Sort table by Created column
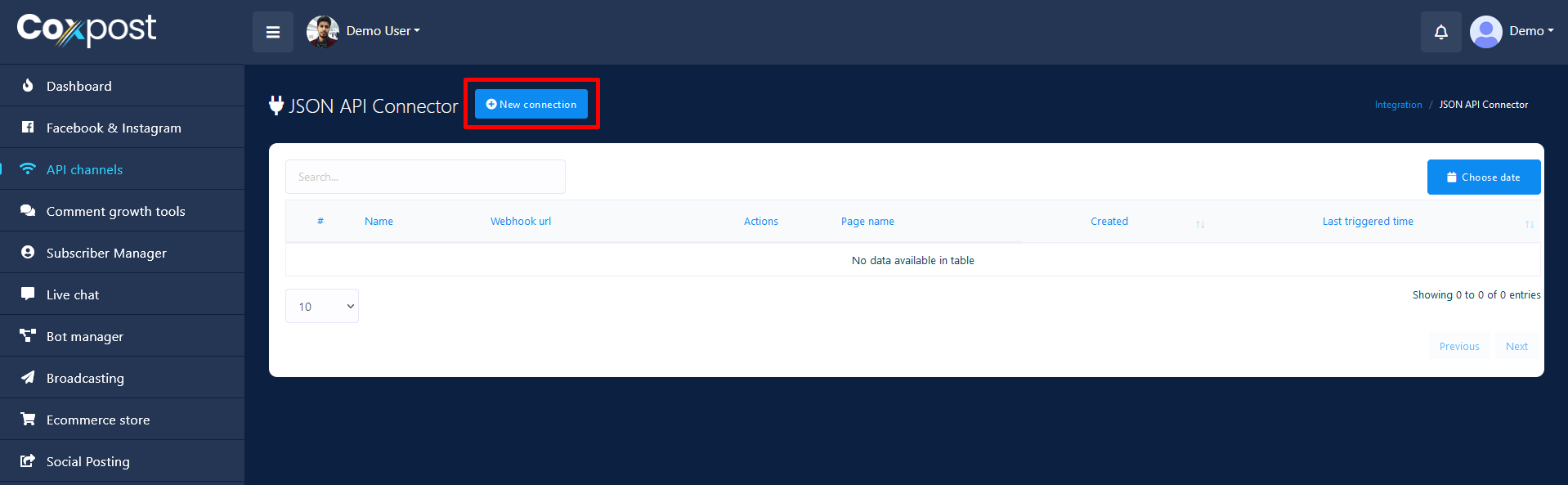The width and height of the screenshot is (1568, 485). coord(1109,222)
